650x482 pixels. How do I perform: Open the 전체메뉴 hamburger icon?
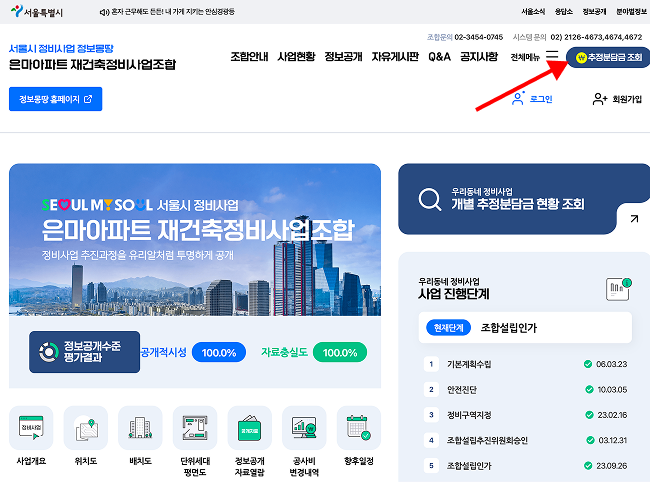click(552, 55)
